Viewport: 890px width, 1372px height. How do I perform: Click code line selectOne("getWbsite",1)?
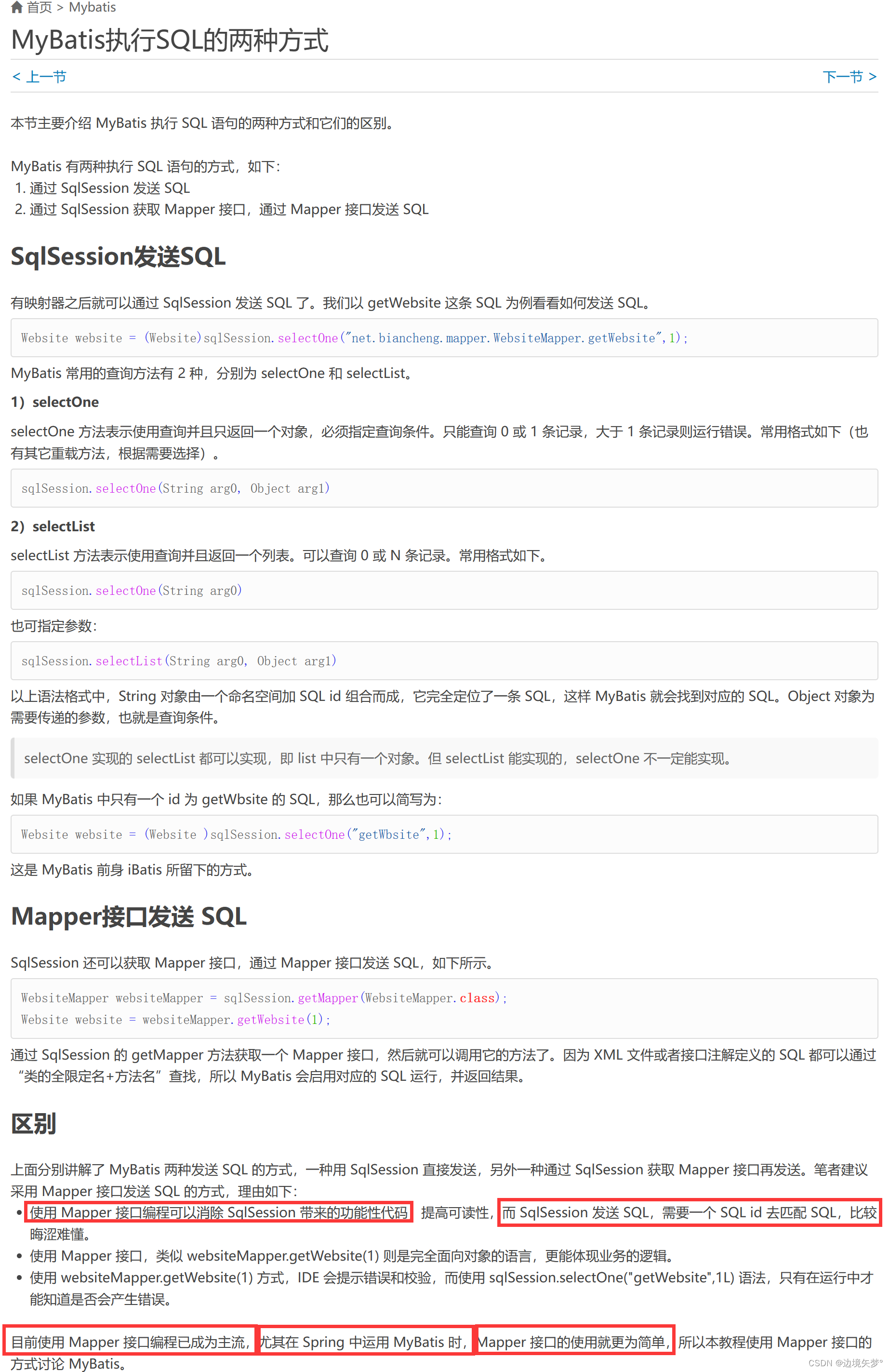(x=237, y=834)
